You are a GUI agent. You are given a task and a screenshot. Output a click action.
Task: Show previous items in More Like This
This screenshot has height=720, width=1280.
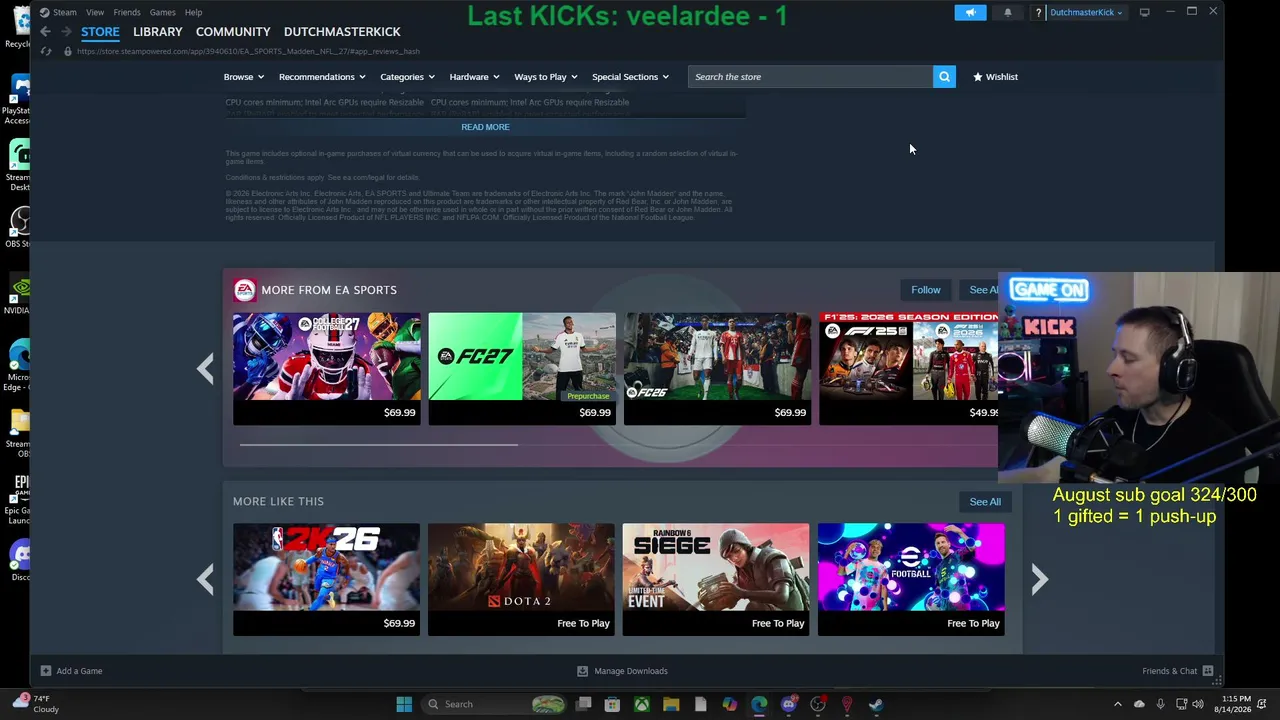pos(205,579)
